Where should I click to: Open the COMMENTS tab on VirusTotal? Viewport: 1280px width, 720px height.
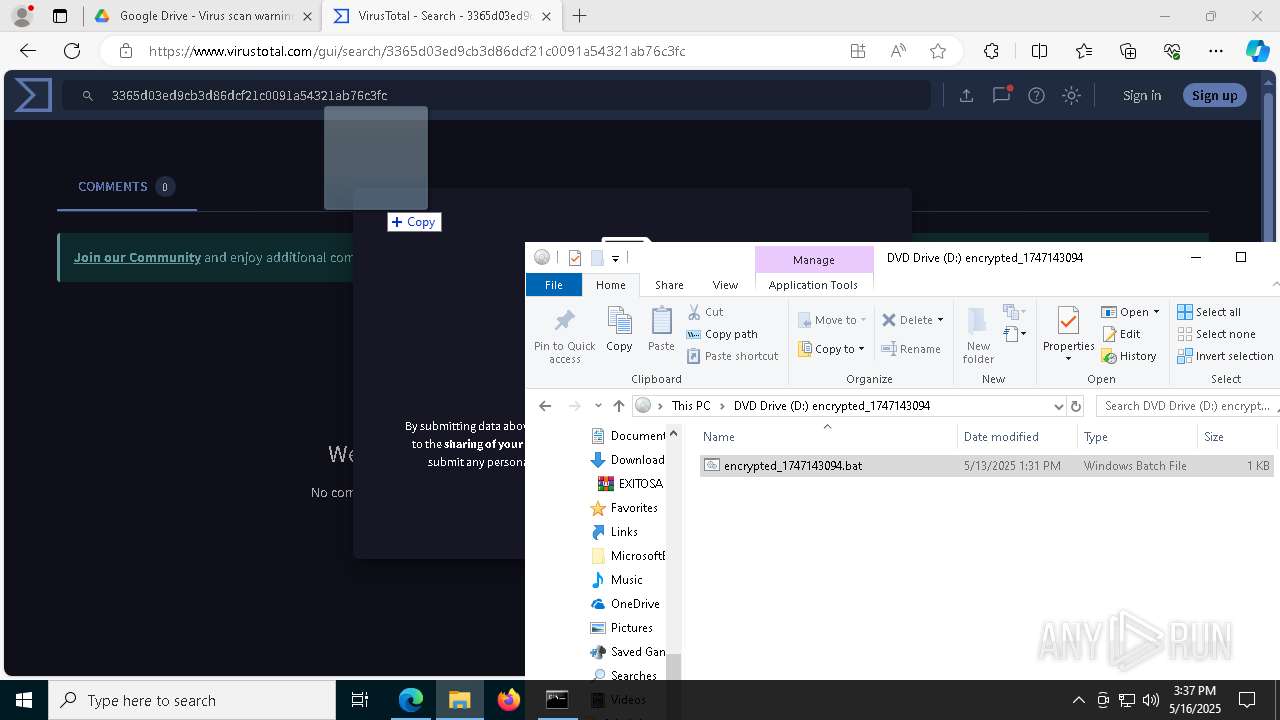tap(126, 187)
